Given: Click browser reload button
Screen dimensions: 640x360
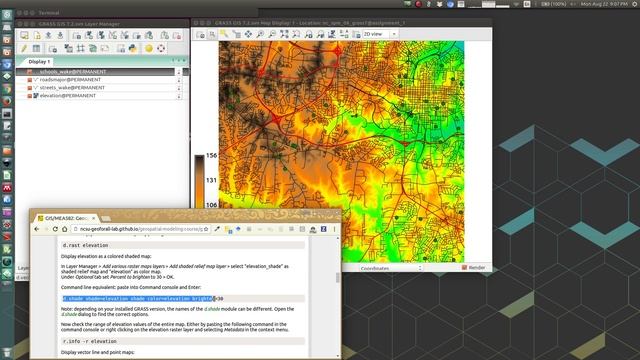Looking at the screenshot, I should 55,229.
